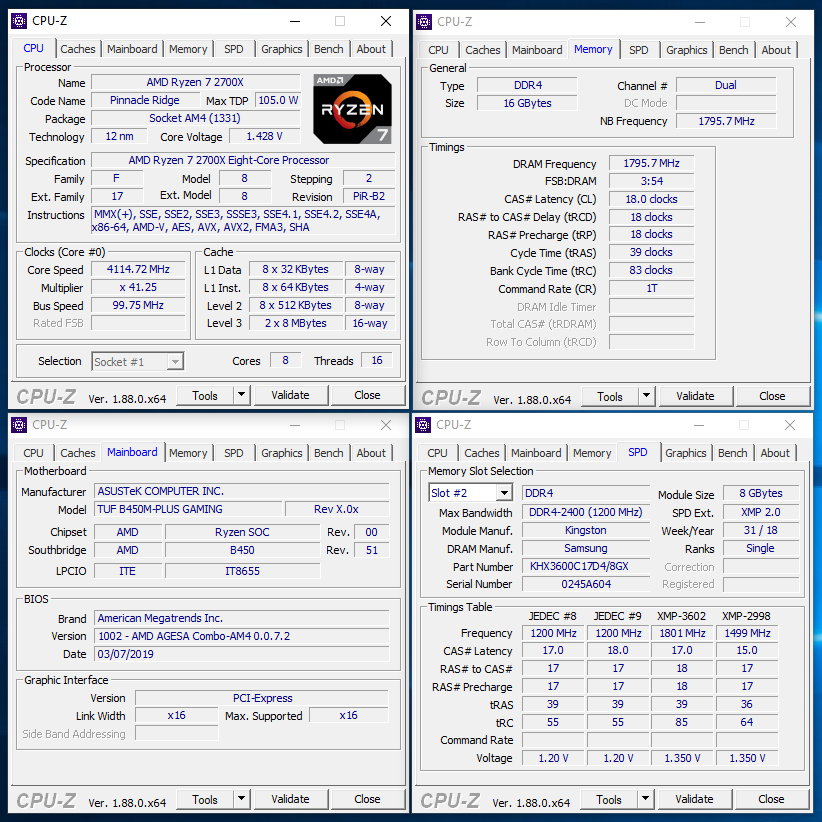Click the CPU-Z icon in the SPD window title bar
Screen dimensions: 822x822
click(423, 425)
